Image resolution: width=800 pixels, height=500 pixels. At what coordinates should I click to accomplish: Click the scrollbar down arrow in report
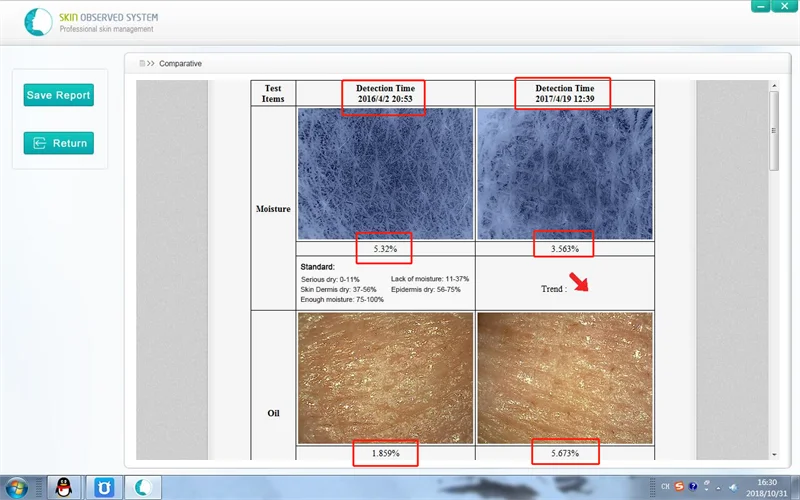click(773, 455)
